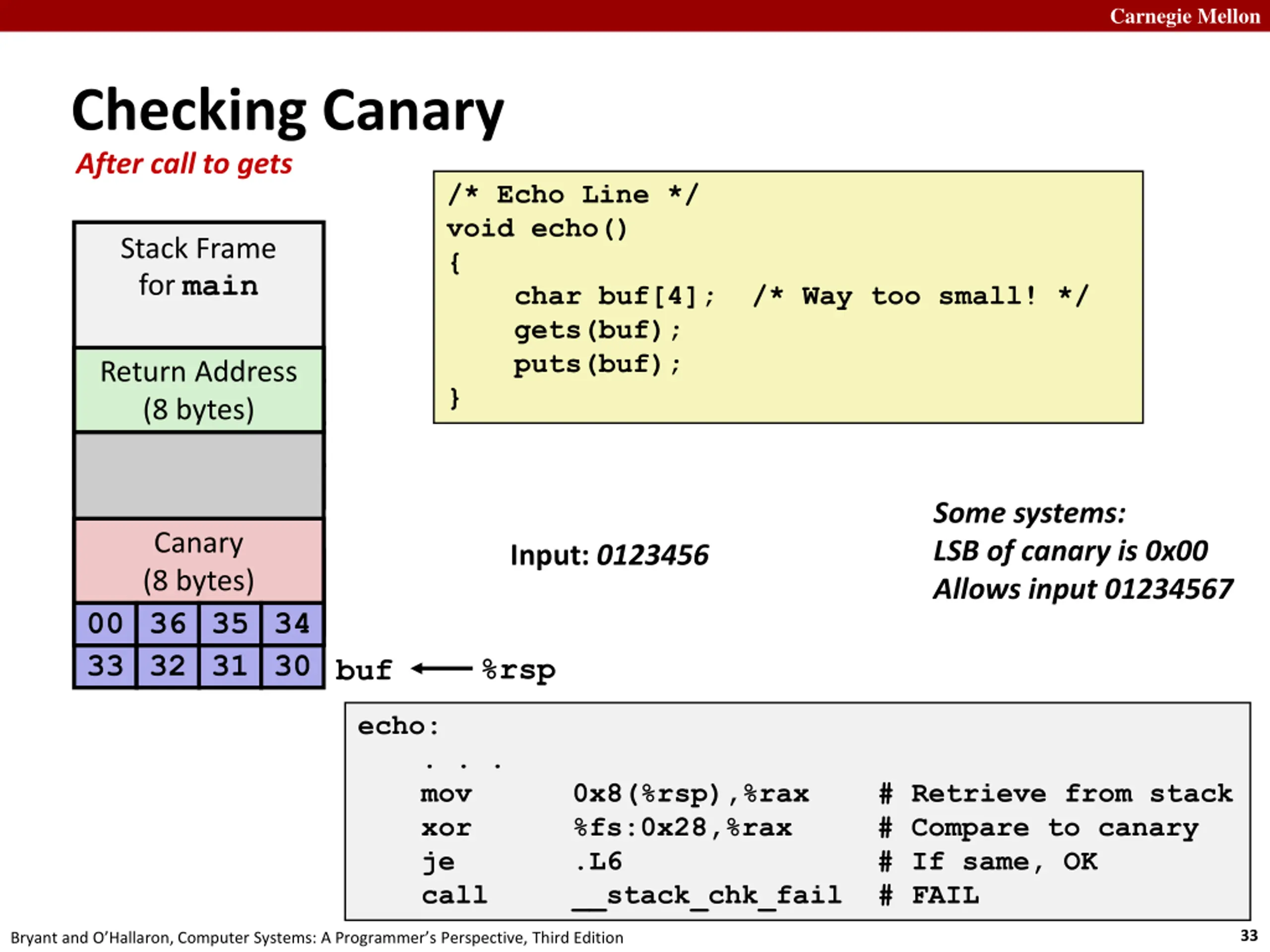Click the Stack Frame for main box
Viewport: 1270px width, 952px height.
198,285
